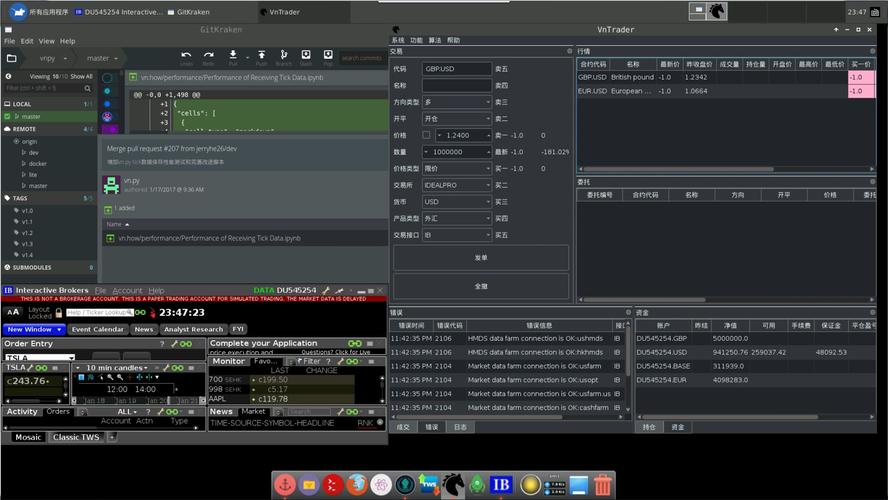
Task: Click the Stash icon in GitKraken toolbar
Action: pos(306,54)
